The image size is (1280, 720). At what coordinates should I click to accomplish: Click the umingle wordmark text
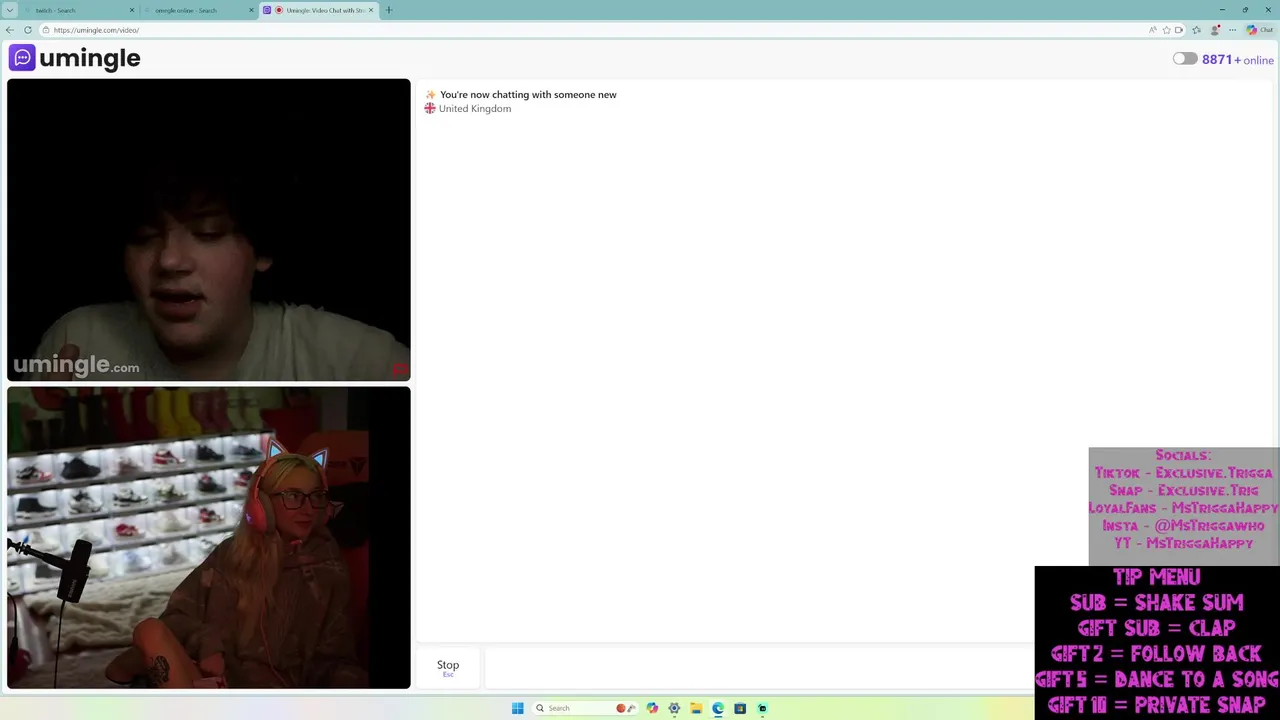coord(90,58)
